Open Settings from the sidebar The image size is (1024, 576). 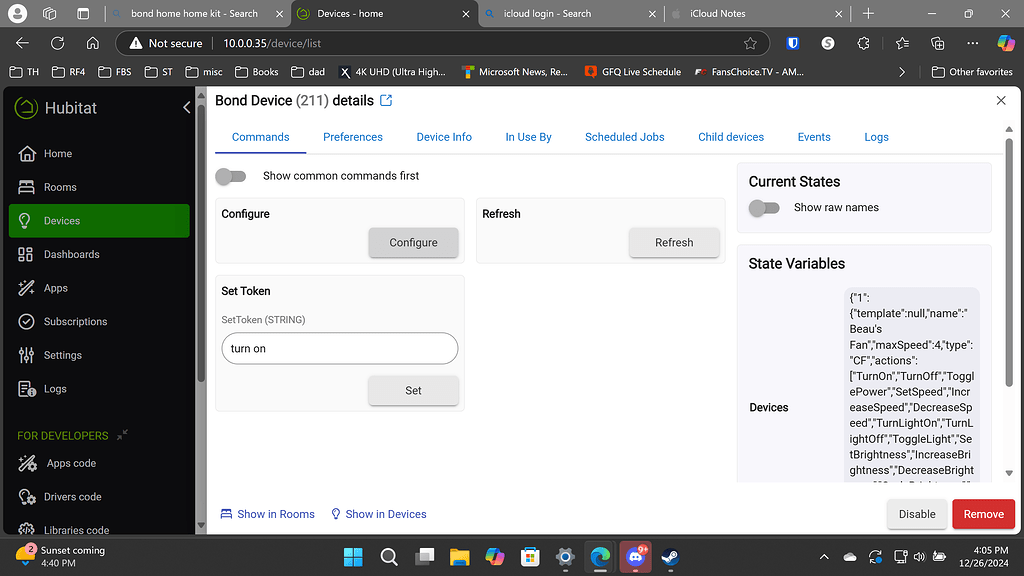coord(62,355)
